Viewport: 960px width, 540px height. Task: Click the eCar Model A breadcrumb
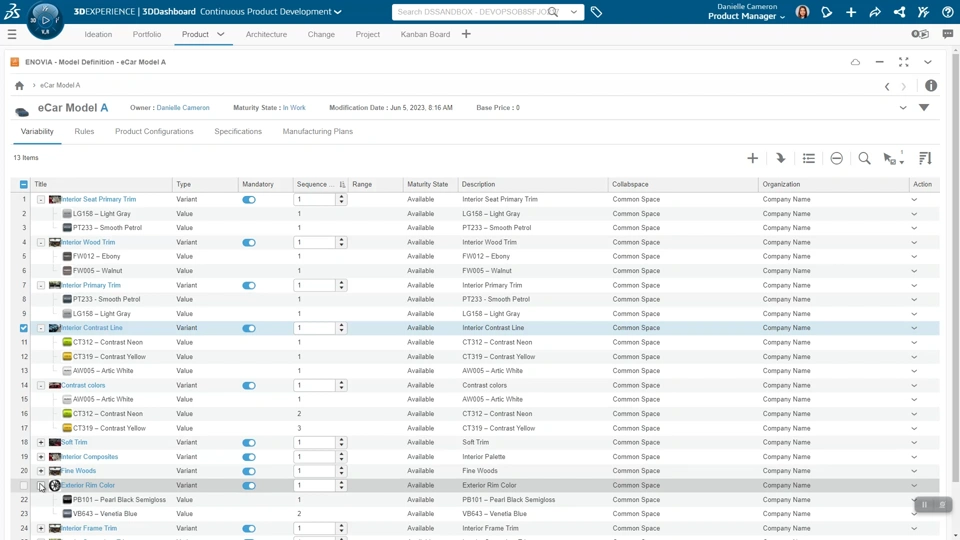[60, 85]
